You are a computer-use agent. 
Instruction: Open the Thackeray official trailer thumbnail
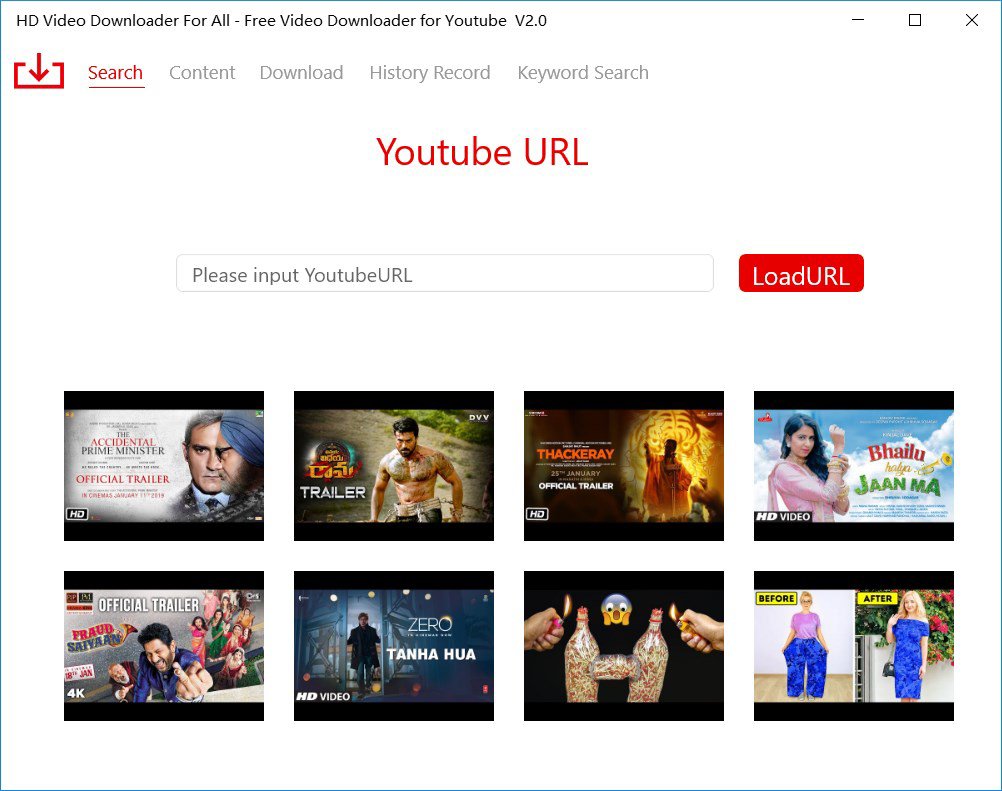(x=623, y=465)
